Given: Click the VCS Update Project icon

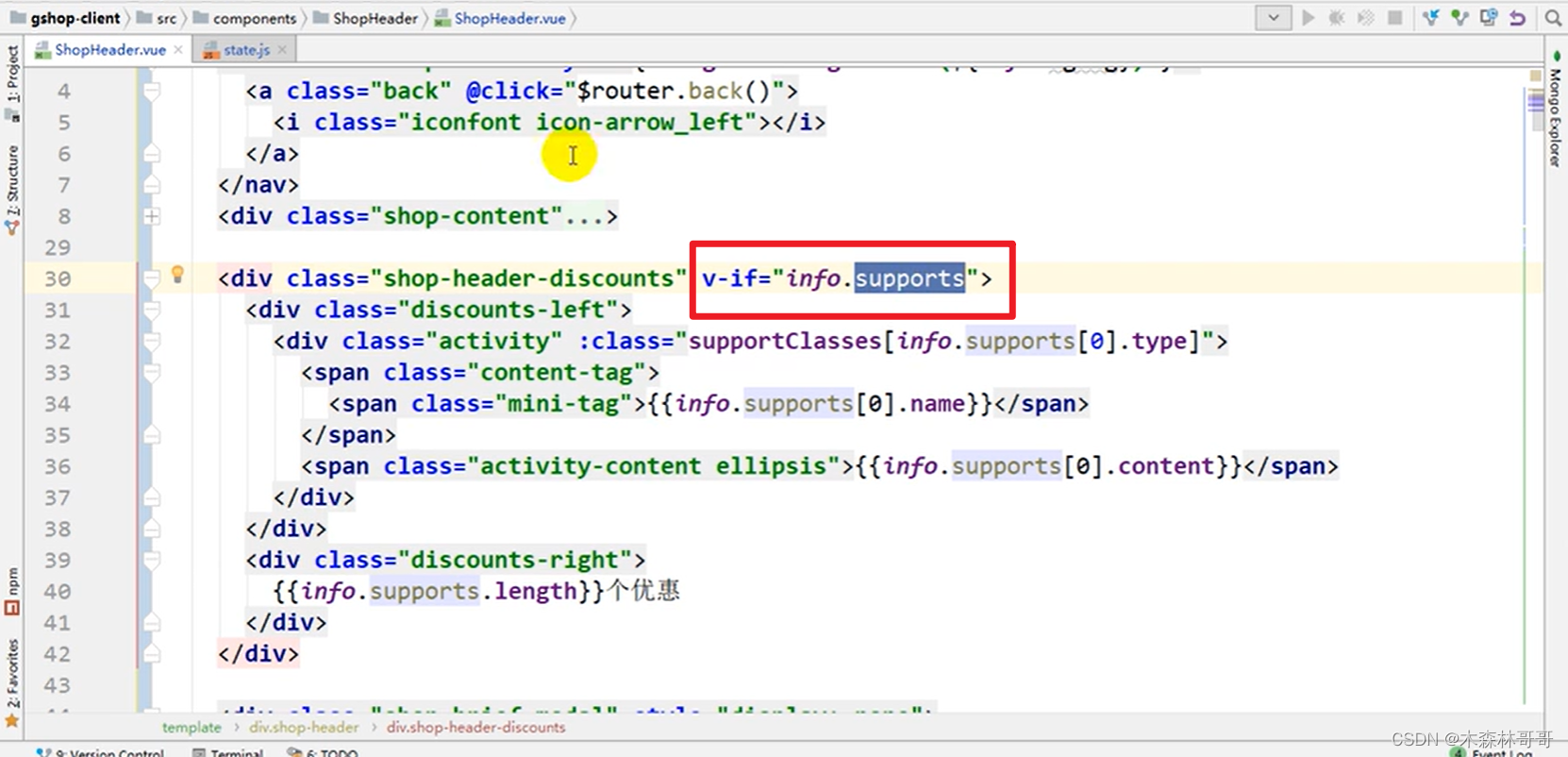Looking at the screenshot, I should [x=1430, y=18].
